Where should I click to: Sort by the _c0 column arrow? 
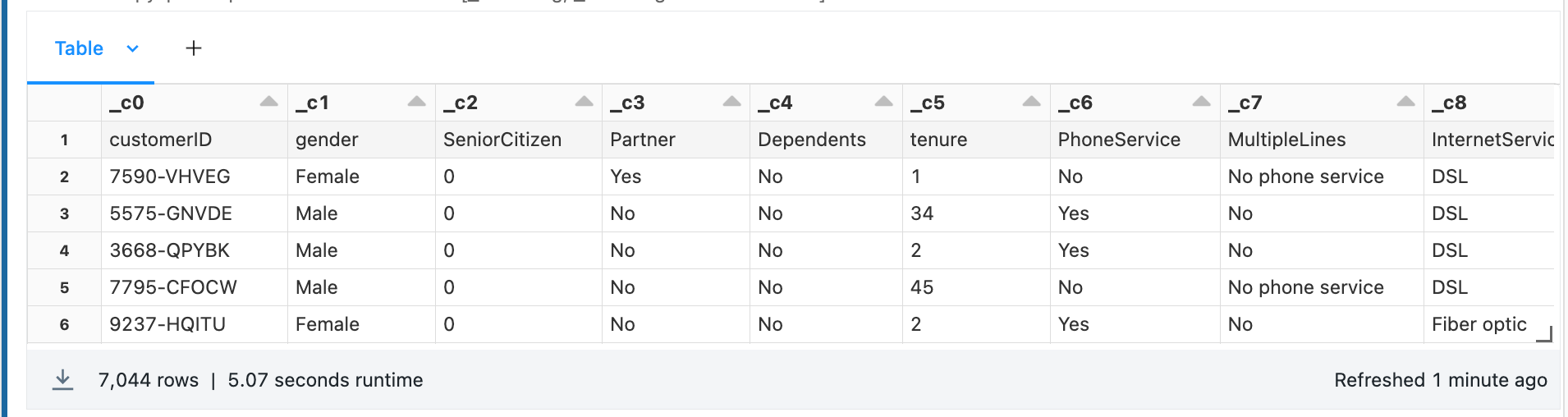point(268,102)
